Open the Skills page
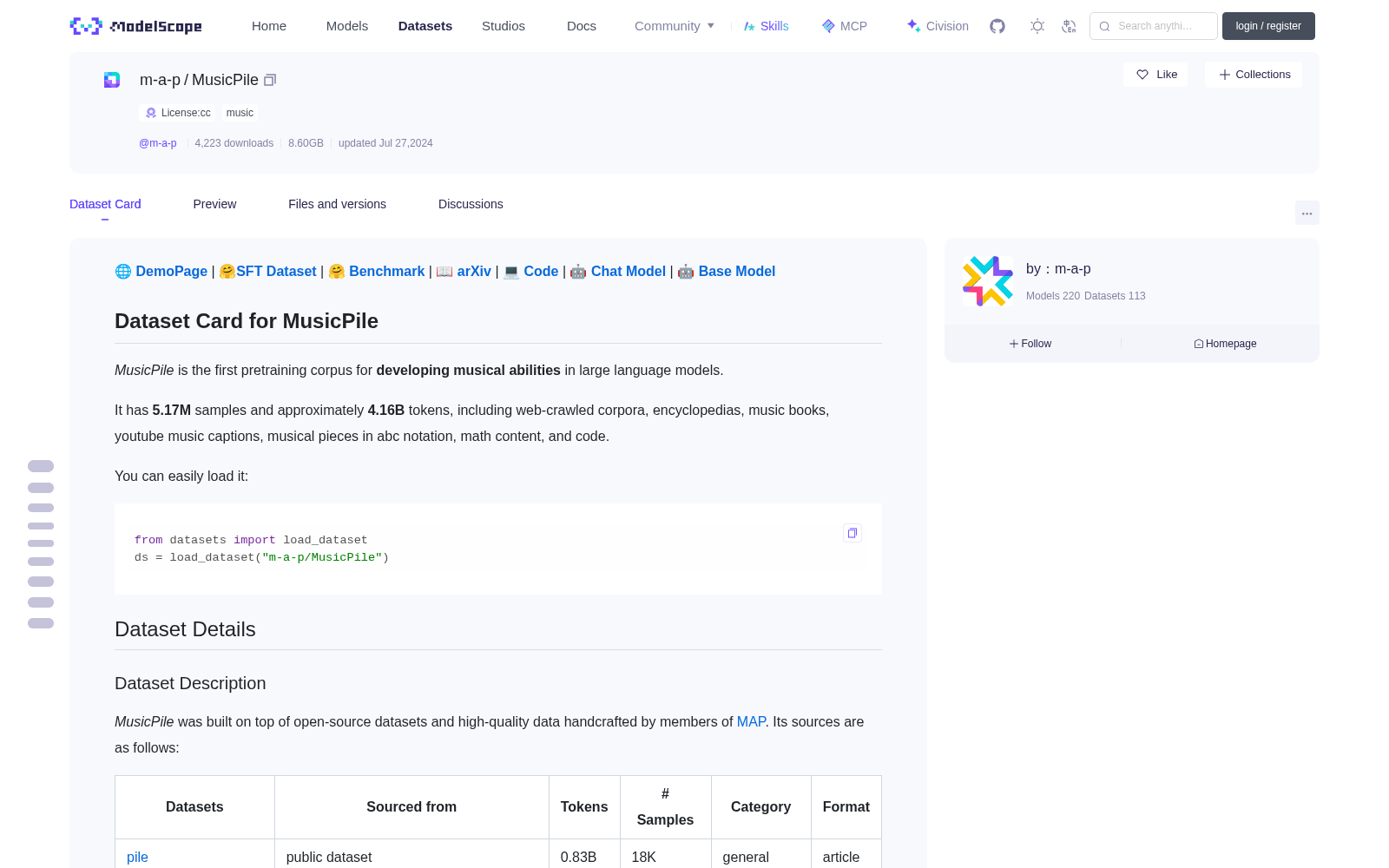The width and height of the screenshot is (1389, 868). coord(766,26)
